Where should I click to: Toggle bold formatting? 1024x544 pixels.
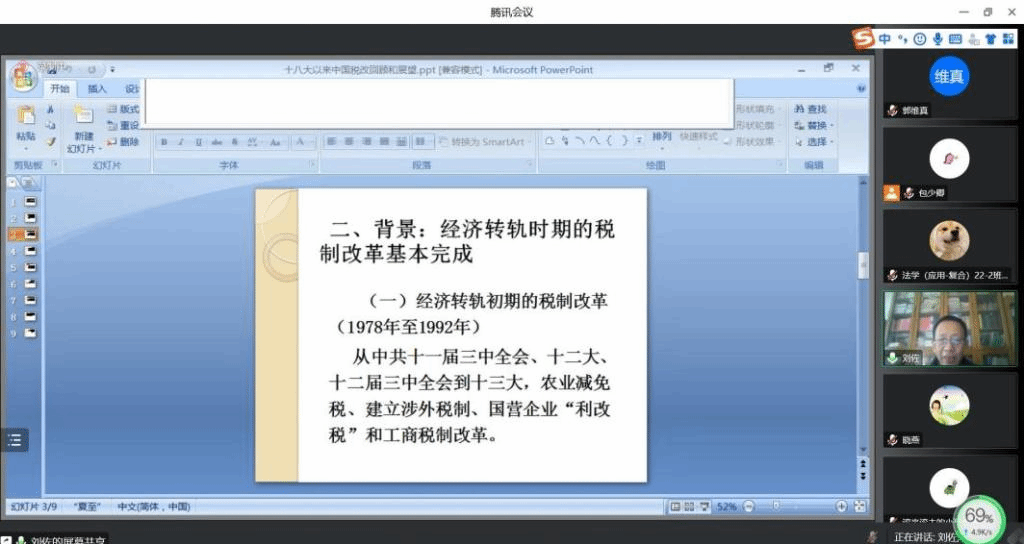(165, 142)
